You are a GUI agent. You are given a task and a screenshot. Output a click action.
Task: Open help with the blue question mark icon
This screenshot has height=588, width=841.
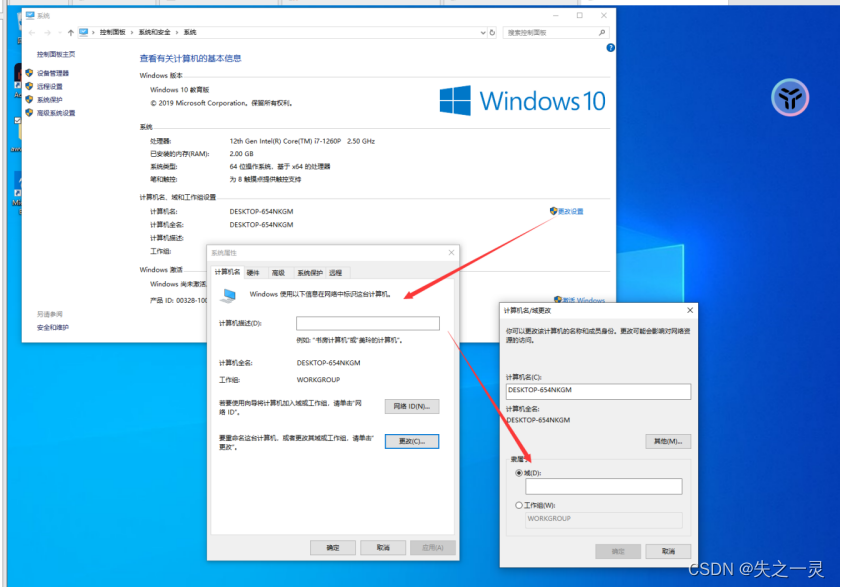pyautogui.click(x=610, y=48)
